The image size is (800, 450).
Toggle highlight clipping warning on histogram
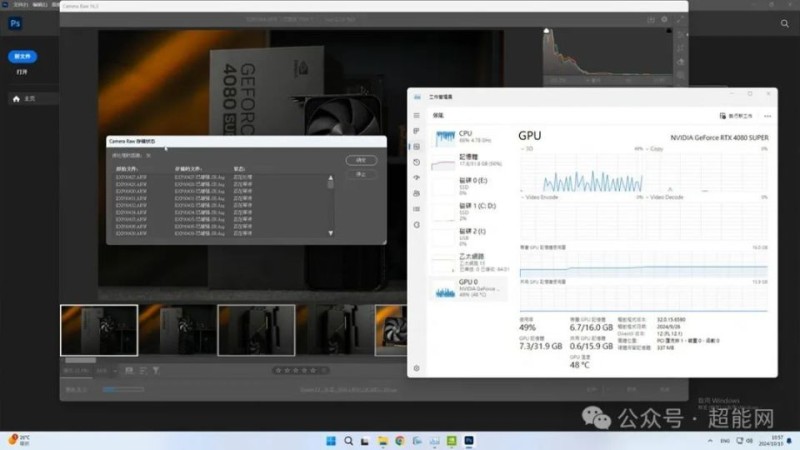click(x=669, y=31)
